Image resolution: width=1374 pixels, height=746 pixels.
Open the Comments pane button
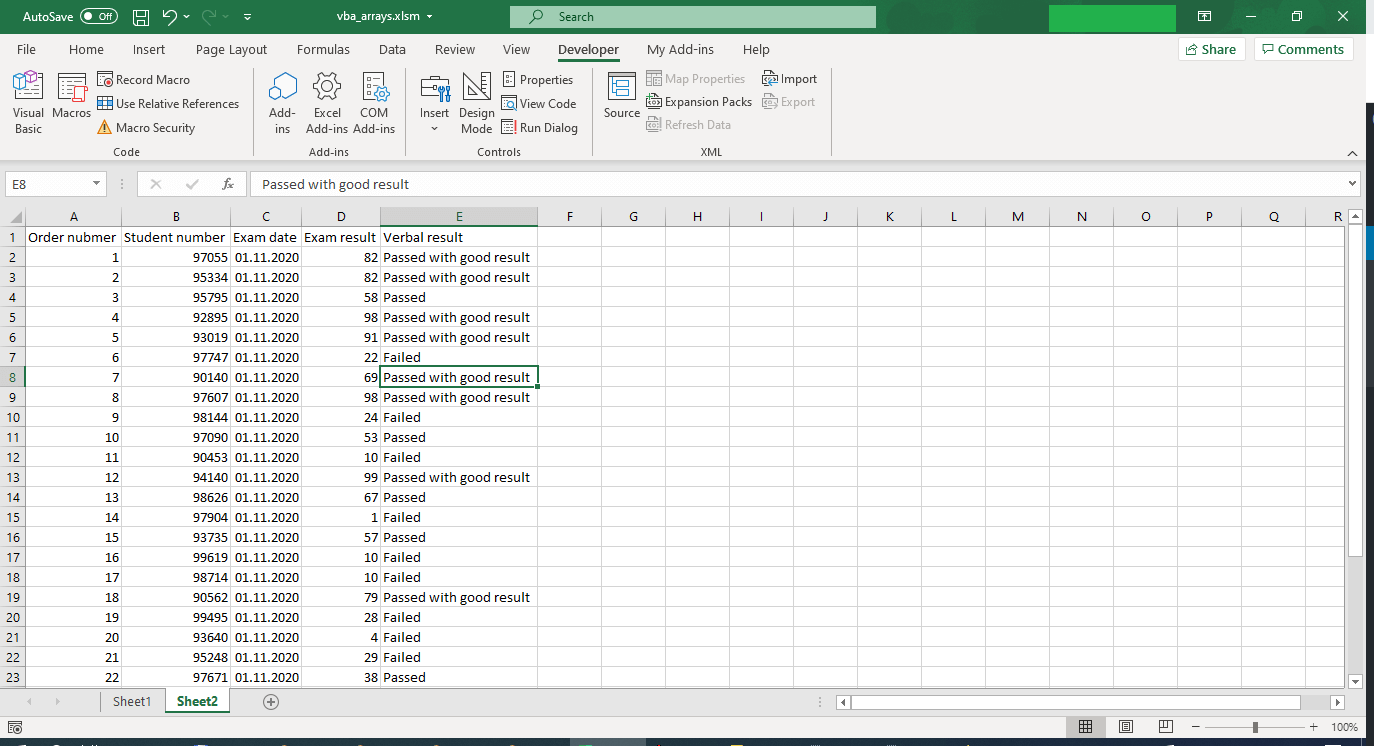1303,50
